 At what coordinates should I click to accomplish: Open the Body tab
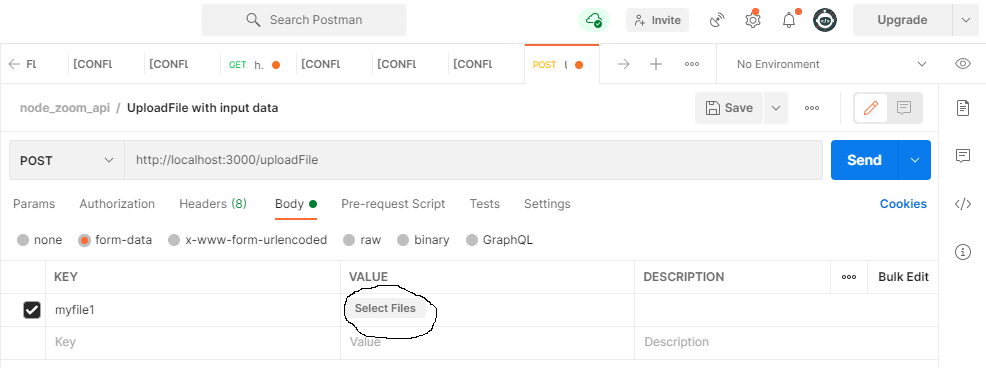pyautogui.click(x=296, y=204)
